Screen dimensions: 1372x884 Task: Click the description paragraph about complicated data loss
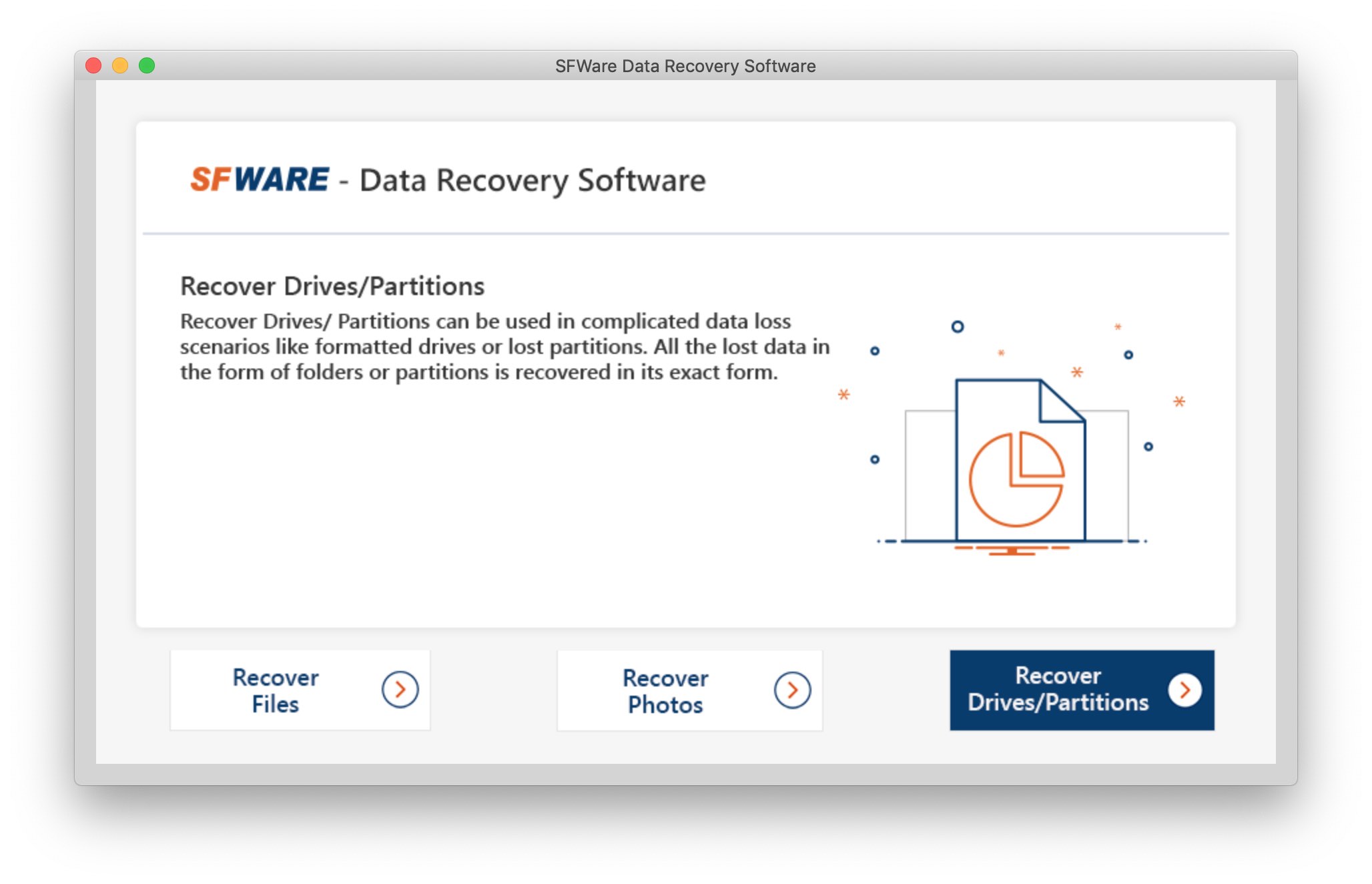point(505,347)
